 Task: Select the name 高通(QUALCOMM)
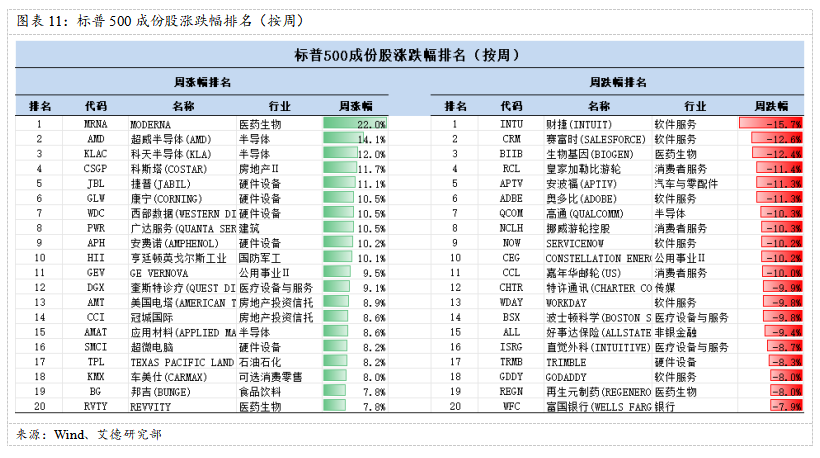[x=585, y=213]
